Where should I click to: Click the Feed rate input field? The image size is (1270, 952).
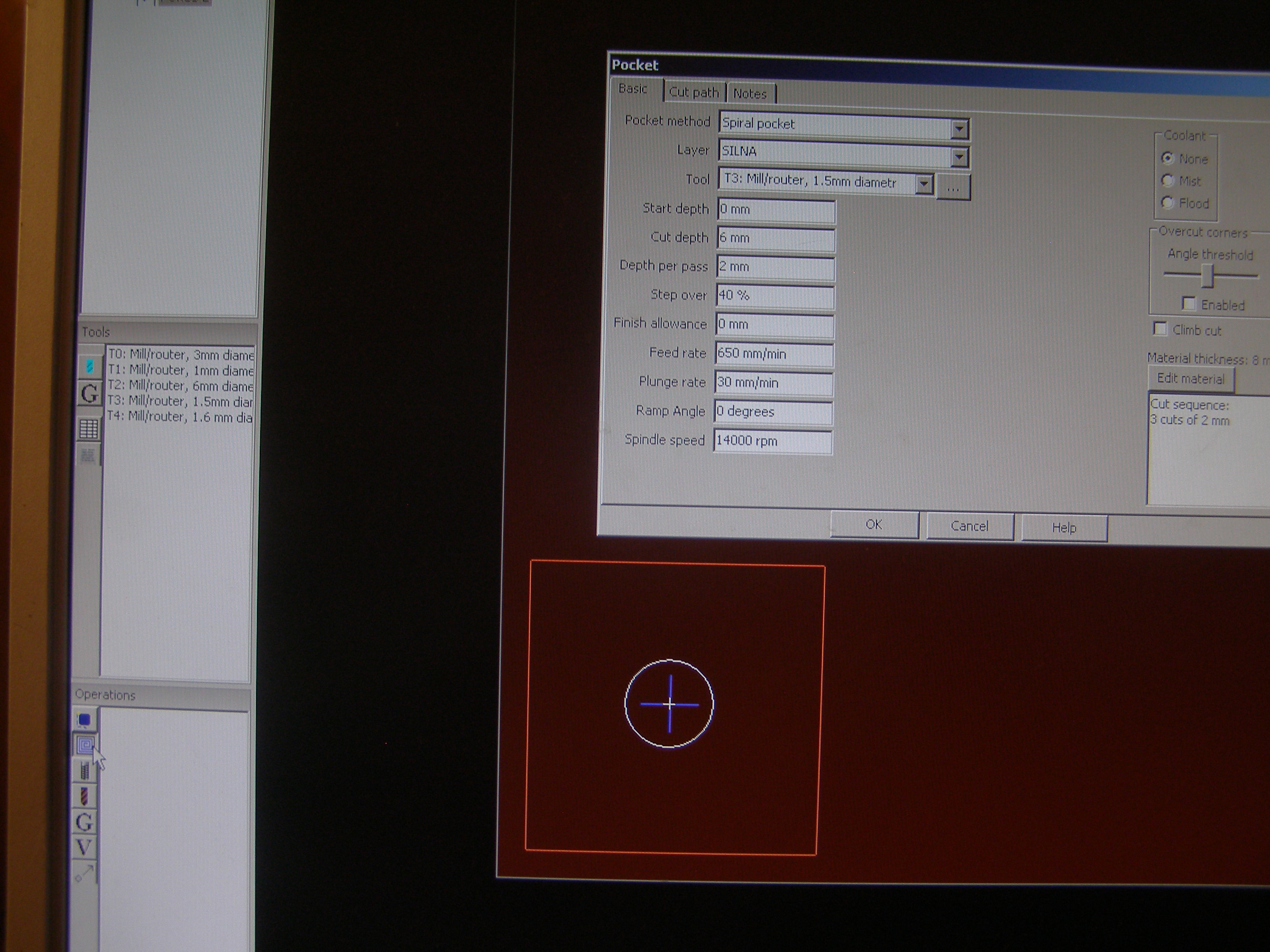click(x=774, y=354)
